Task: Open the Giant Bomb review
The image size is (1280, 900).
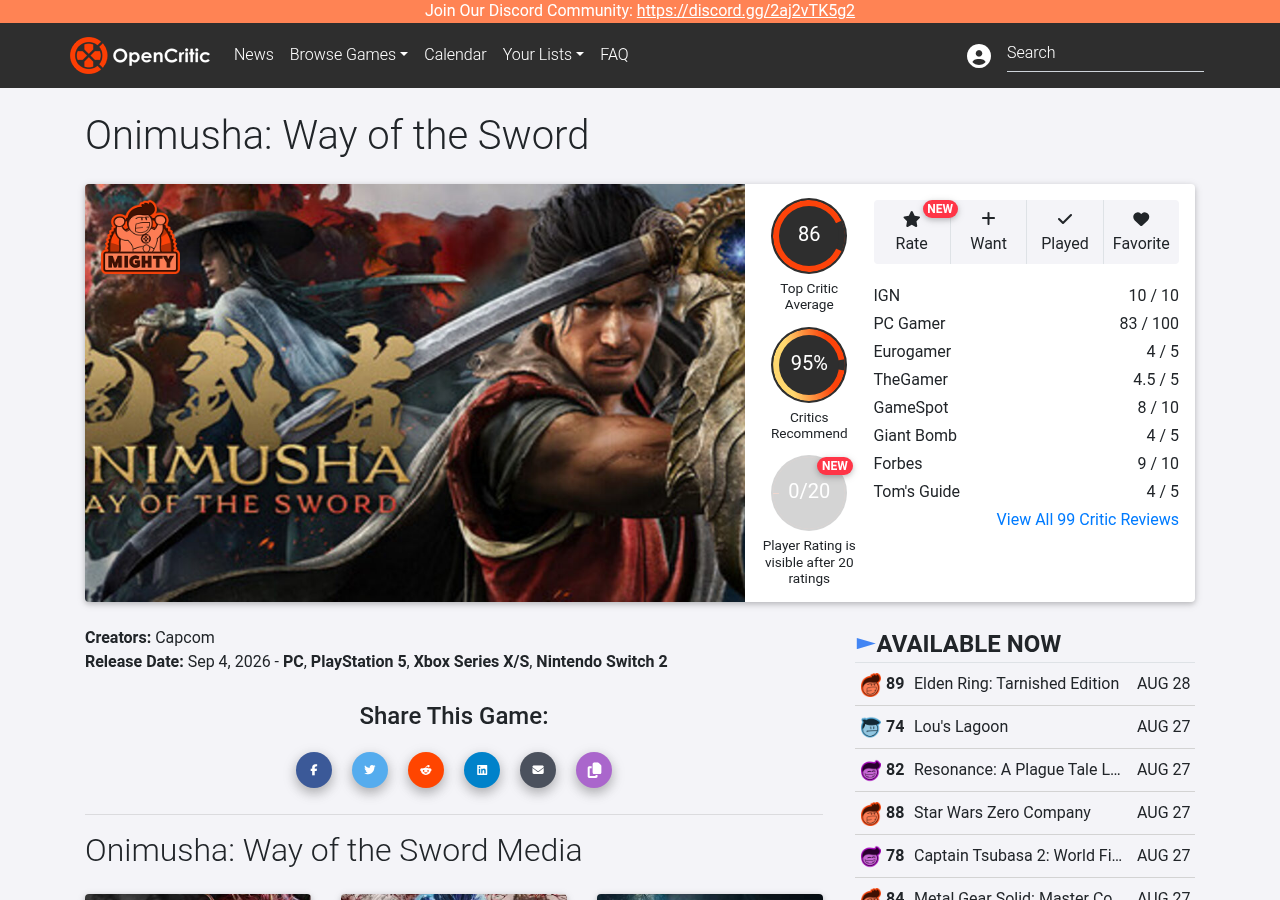Action: click(x=1026, y=436)
